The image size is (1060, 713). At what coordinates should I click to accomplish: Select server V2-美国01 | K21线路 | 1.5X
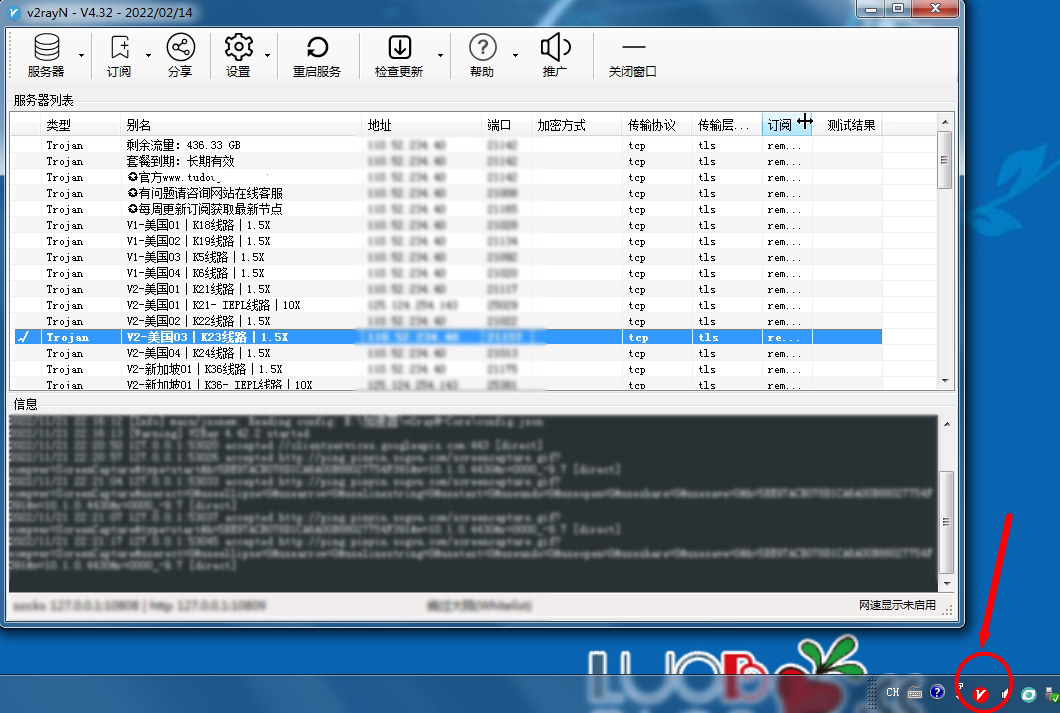click(x=448, y=289)
